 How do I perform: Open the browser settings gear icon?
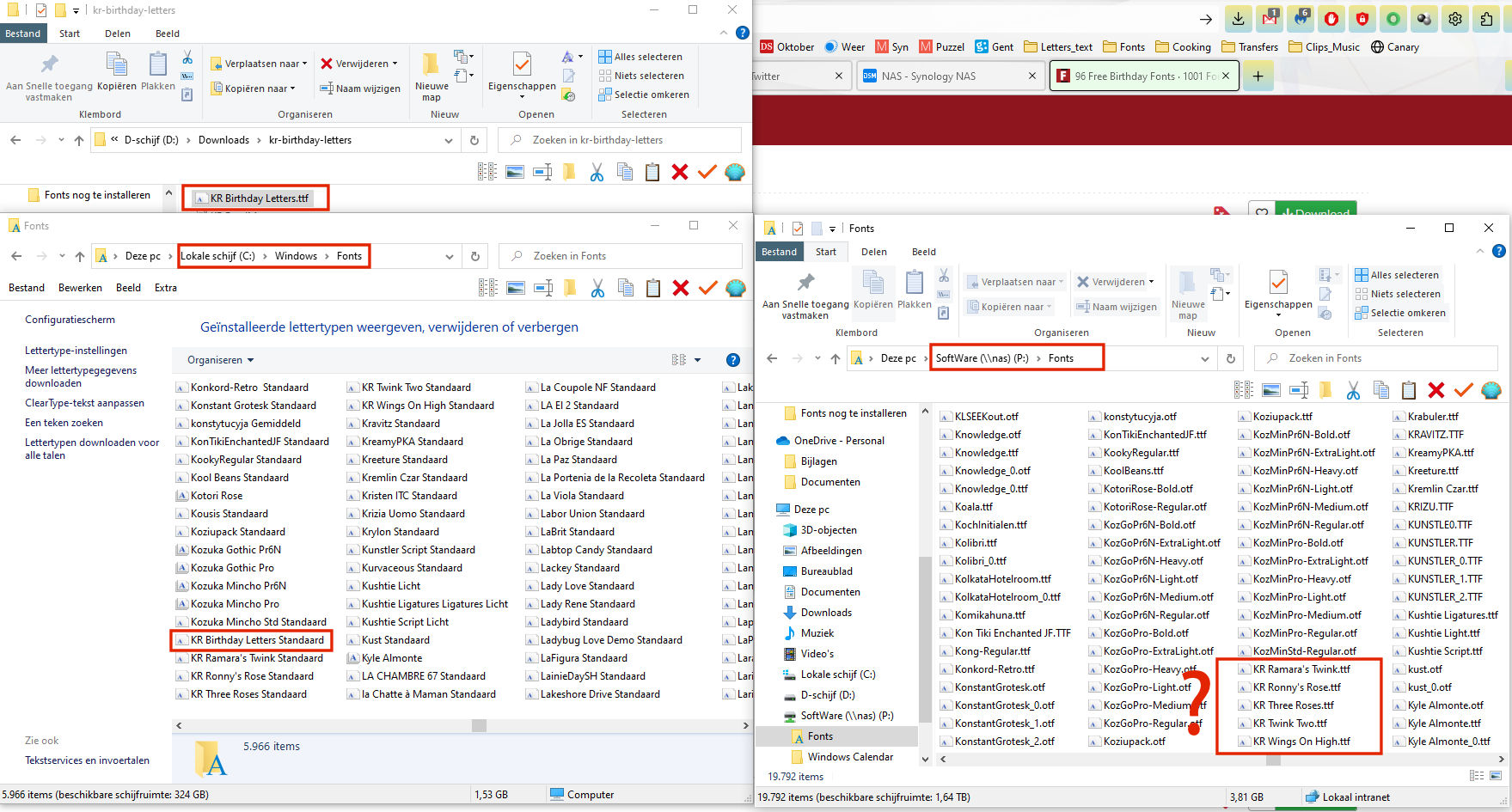1455,19
